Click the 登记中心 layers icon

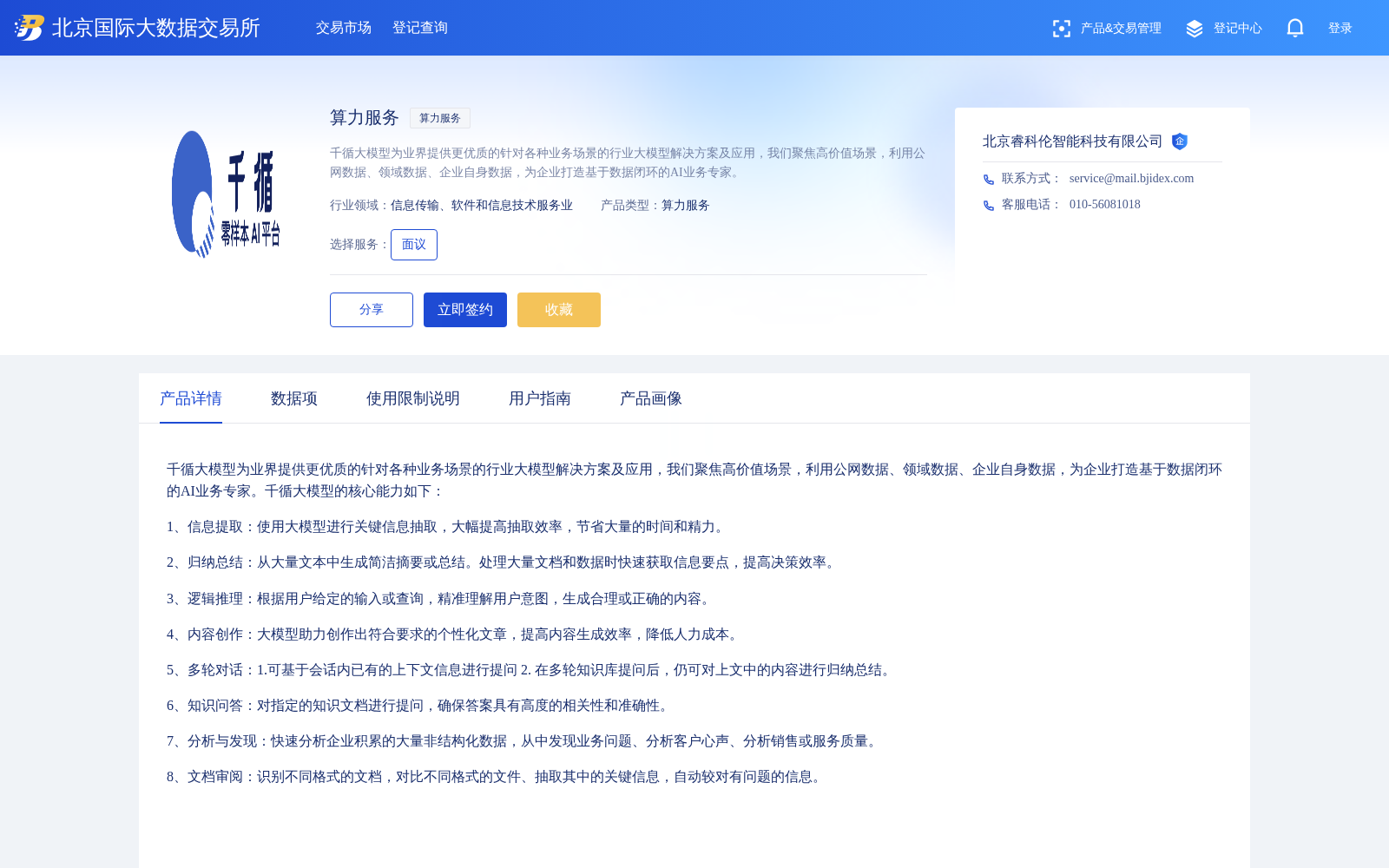point(1195,29)
